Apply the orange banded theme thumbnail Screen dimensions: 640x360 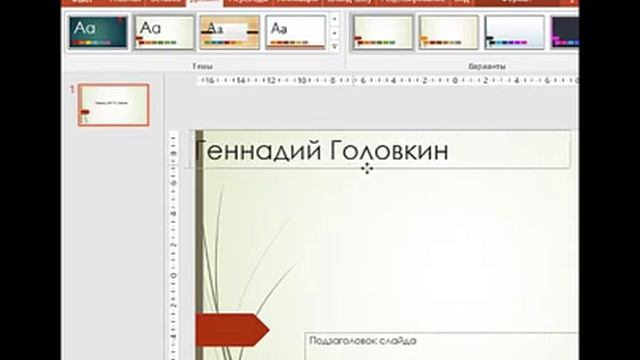point(230,32)
